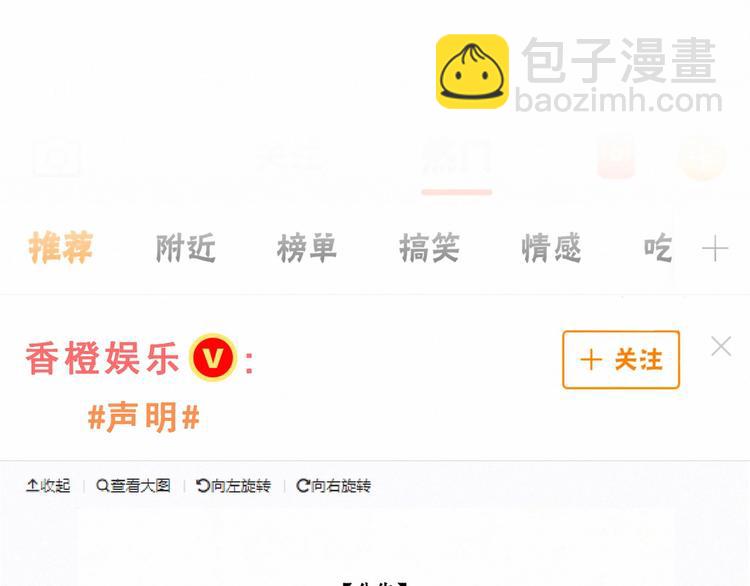Rotate image left with 向左旋转

click(233, 486)
